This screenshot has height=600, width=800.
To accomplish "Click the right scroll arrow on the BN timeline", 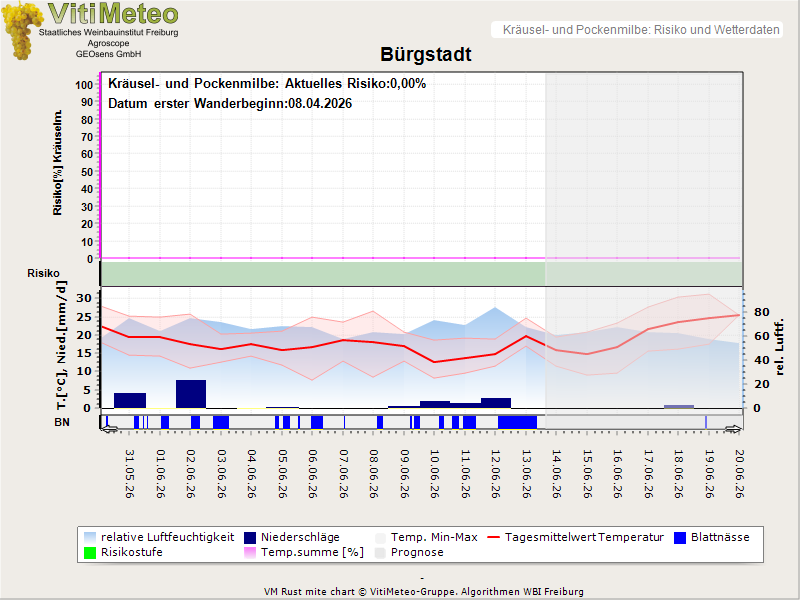I will coord(734,429).
